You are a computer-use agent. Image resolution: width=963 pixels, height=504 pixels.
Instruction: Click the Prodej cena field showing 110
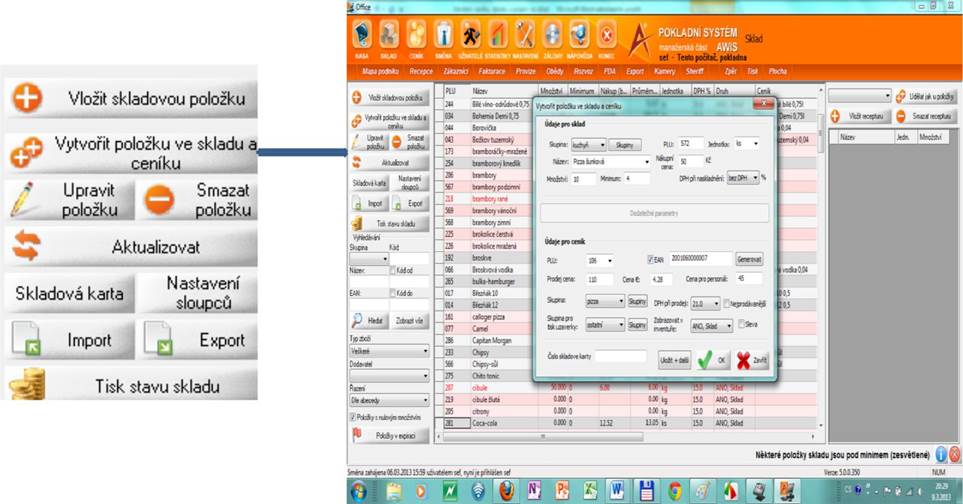pos(599,279)
